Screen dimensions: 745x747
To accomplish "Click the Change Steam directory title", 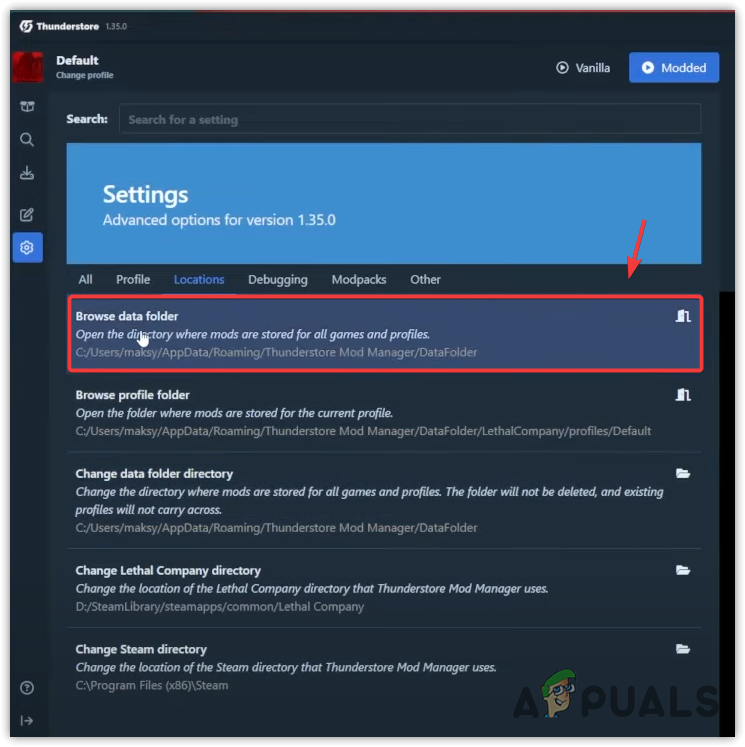I will pos(141,649).
